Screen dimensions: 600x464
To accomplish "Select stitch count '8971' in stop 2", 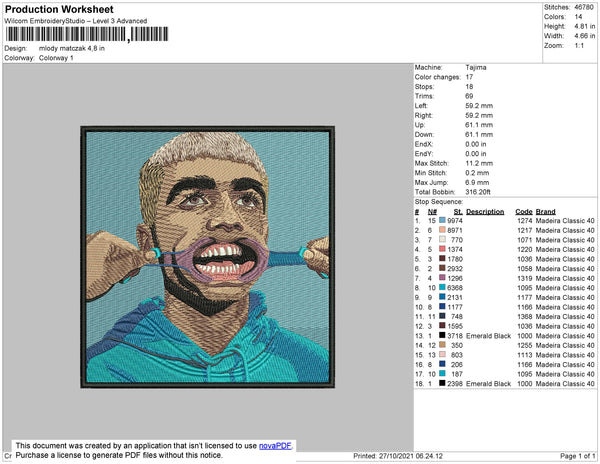I will pos(455,230).
